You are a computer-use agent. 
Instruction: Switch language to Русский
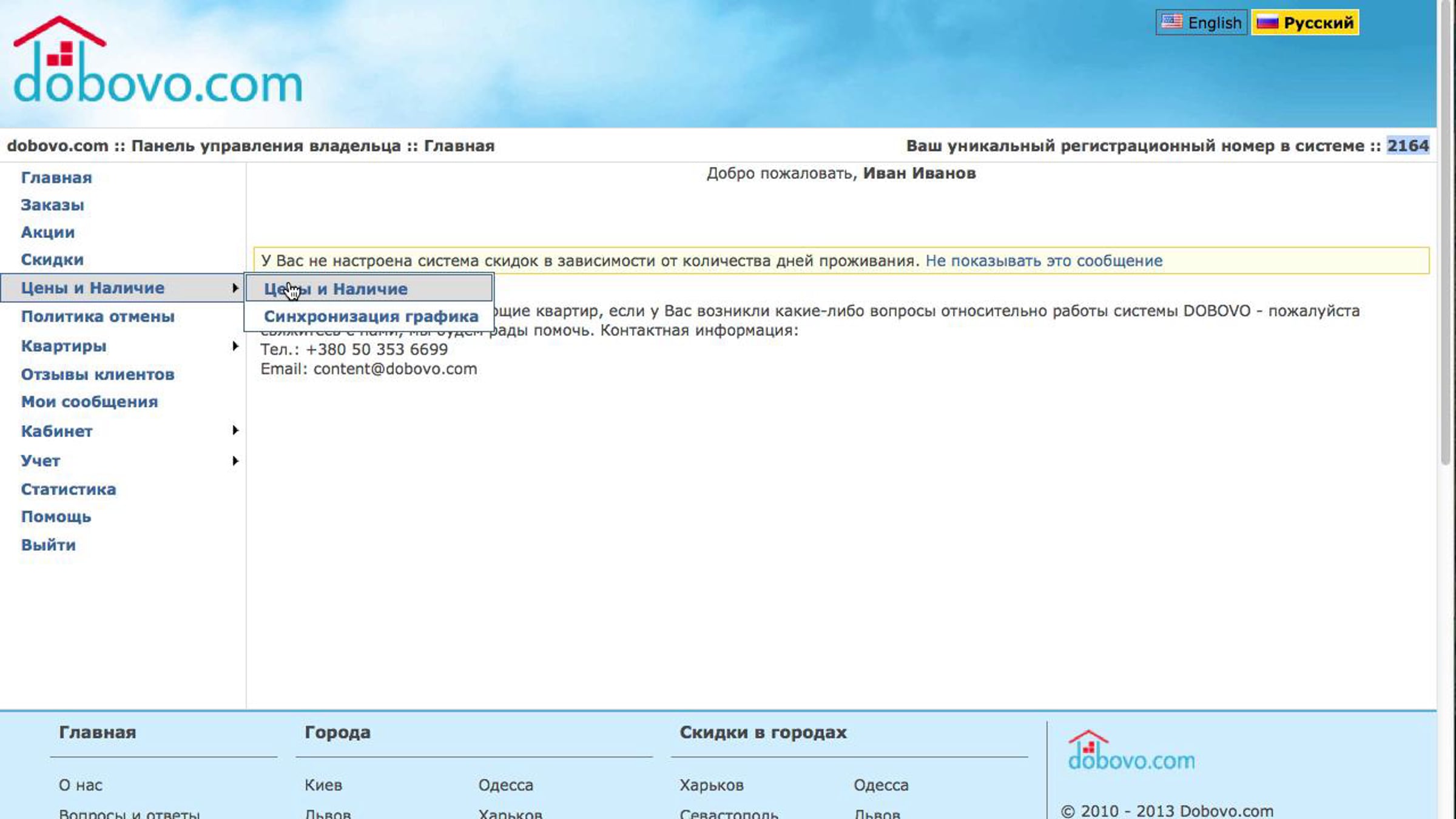[x=1305, y=22]
